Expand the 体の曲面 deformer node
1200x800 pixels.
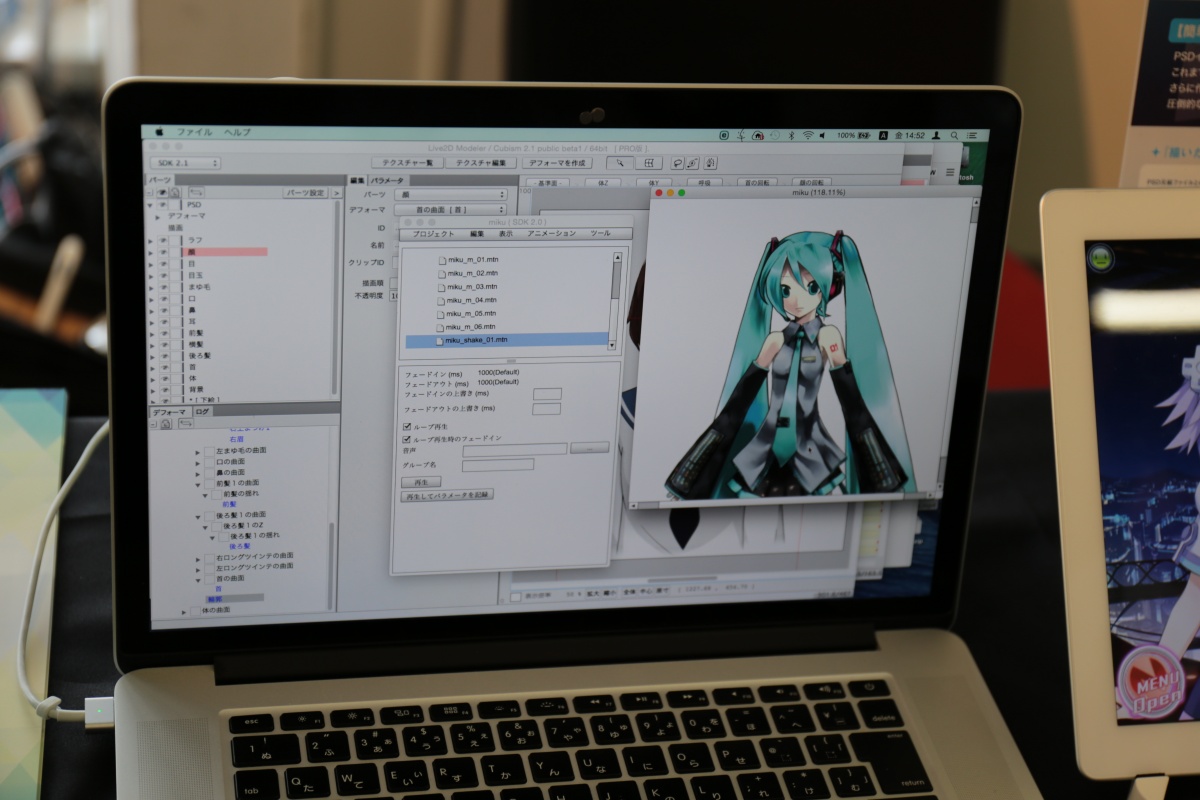pyautogui.click(x=184, y=611)
